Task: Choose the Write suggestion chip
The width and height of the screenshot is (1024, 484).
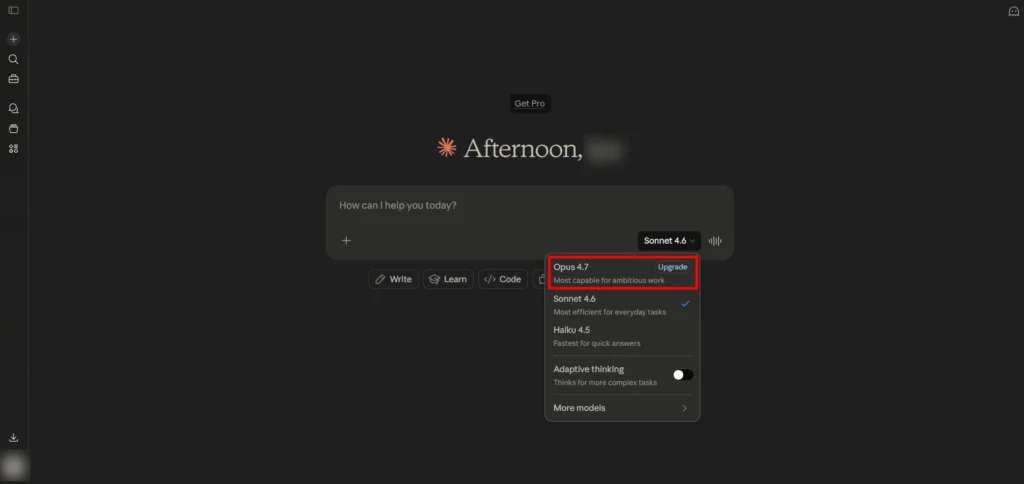Action: click(393, 279)
